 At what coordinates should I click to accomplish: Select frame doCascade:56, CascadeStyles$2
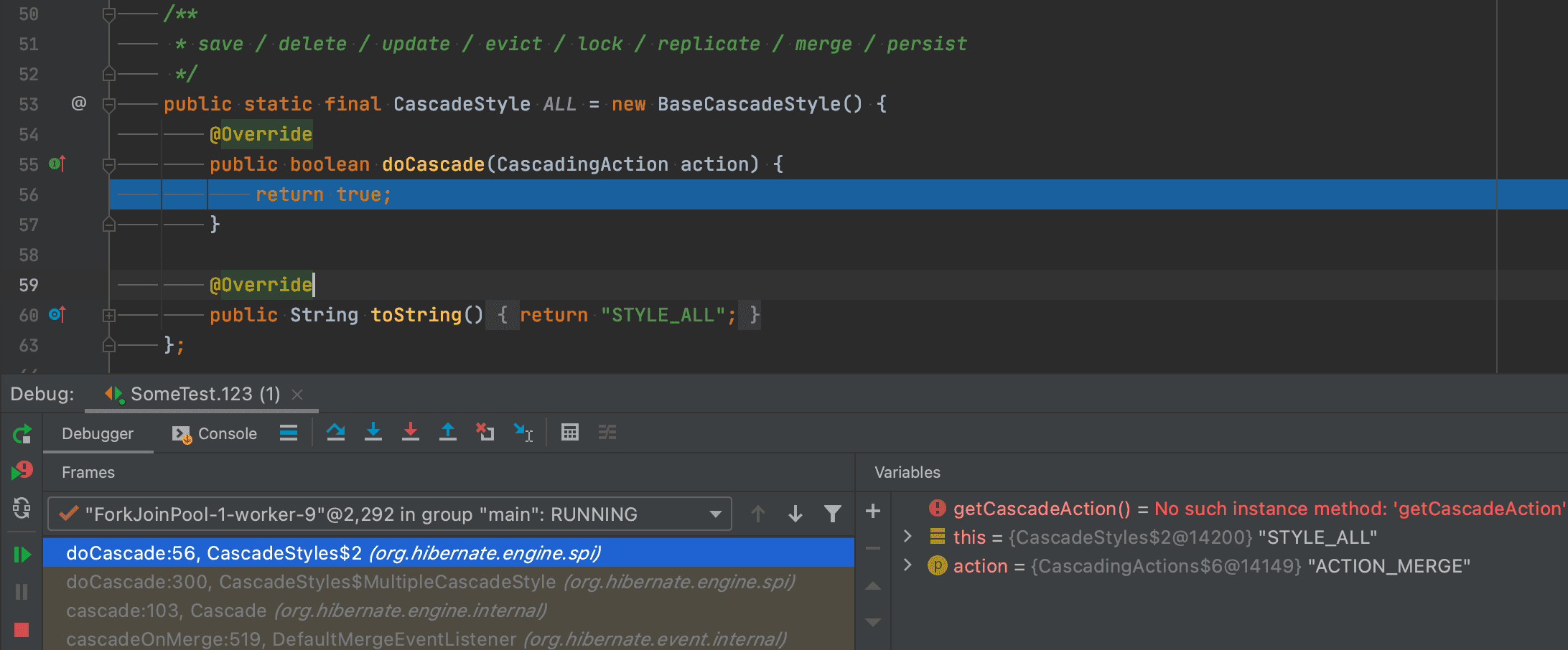[449, 553]
